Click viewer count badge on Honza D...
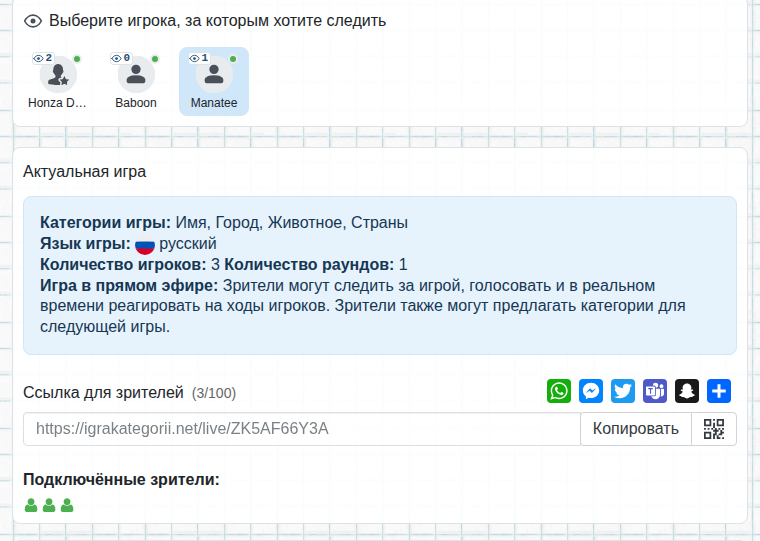 (43, 58)
